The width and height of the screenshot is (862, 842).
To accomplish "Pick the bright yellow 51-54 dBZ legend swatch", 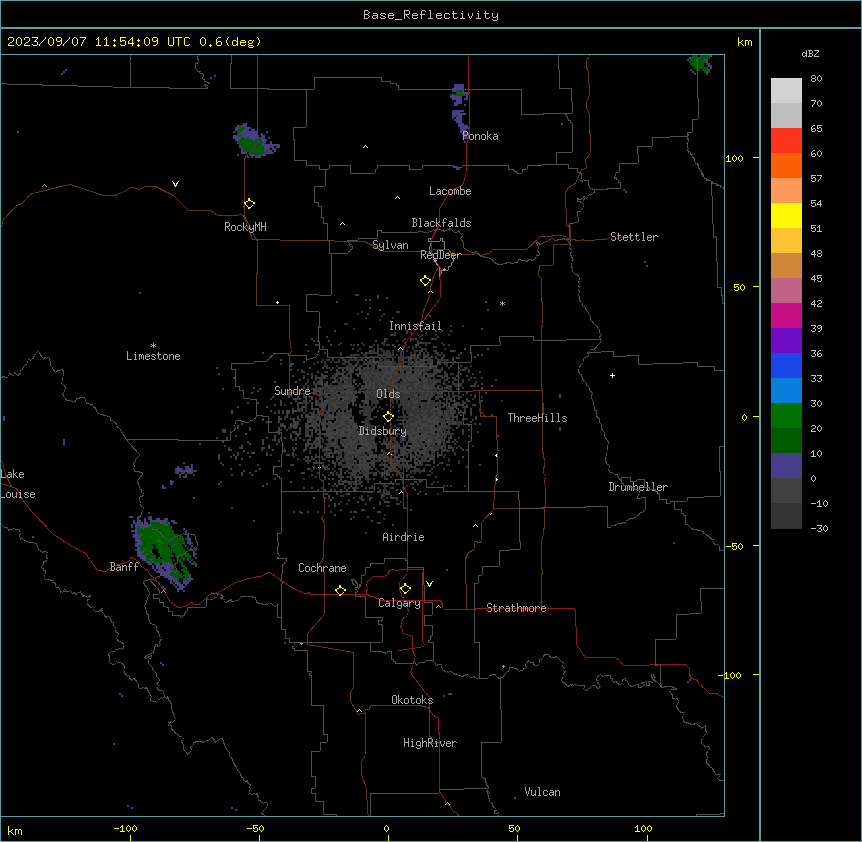I will 786,215.
